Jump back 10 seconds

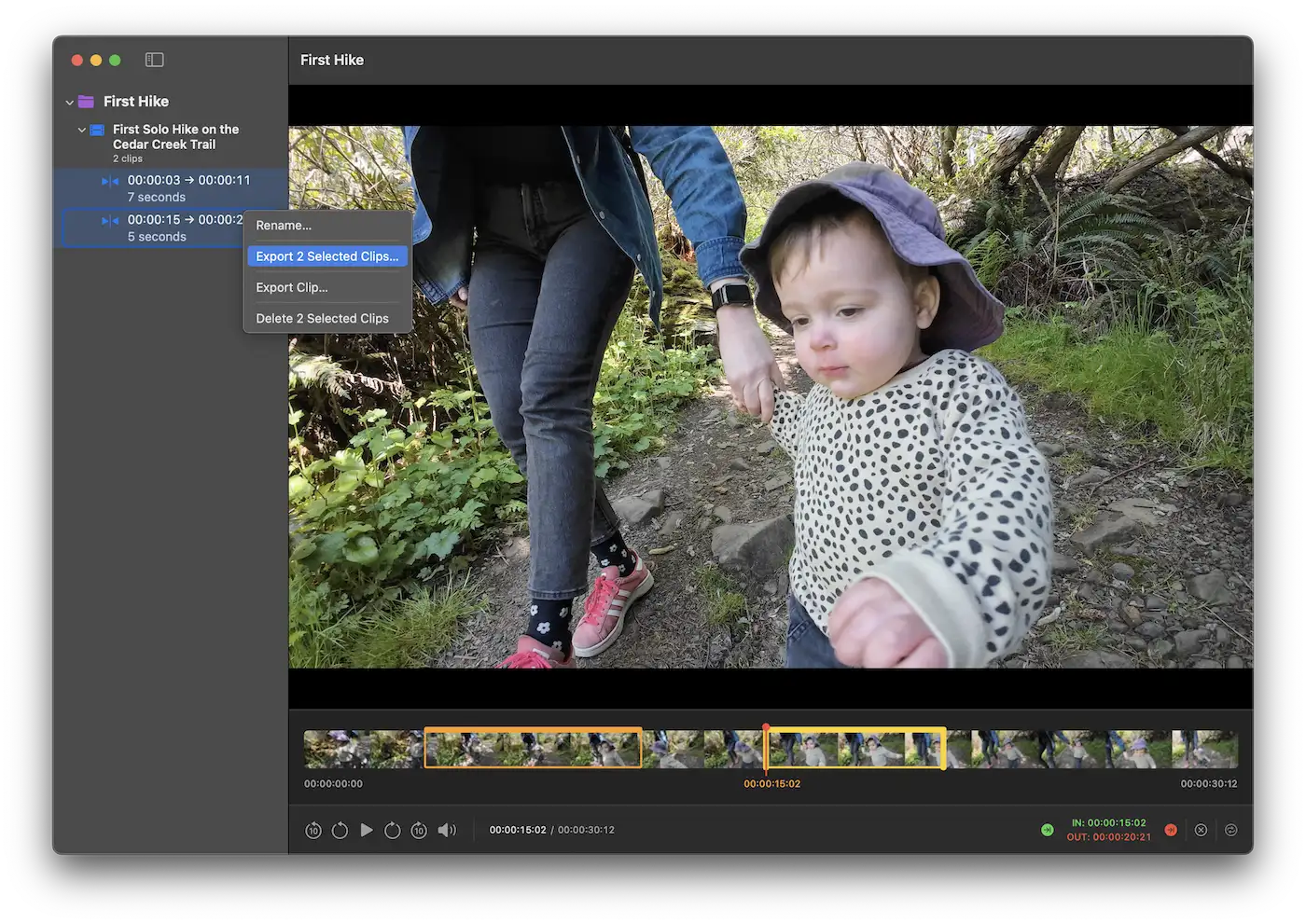(313, 830)
